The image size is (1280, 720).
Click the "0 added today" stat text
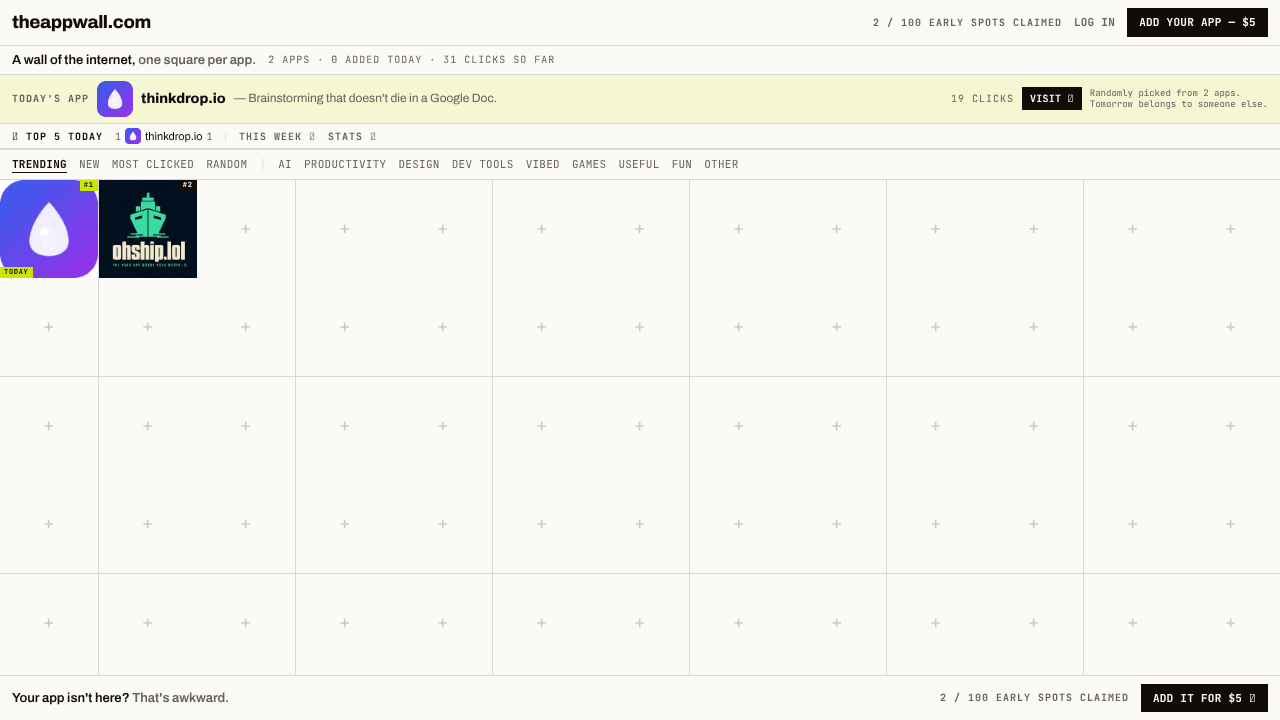pyautogui.click(x=376, y=60)
